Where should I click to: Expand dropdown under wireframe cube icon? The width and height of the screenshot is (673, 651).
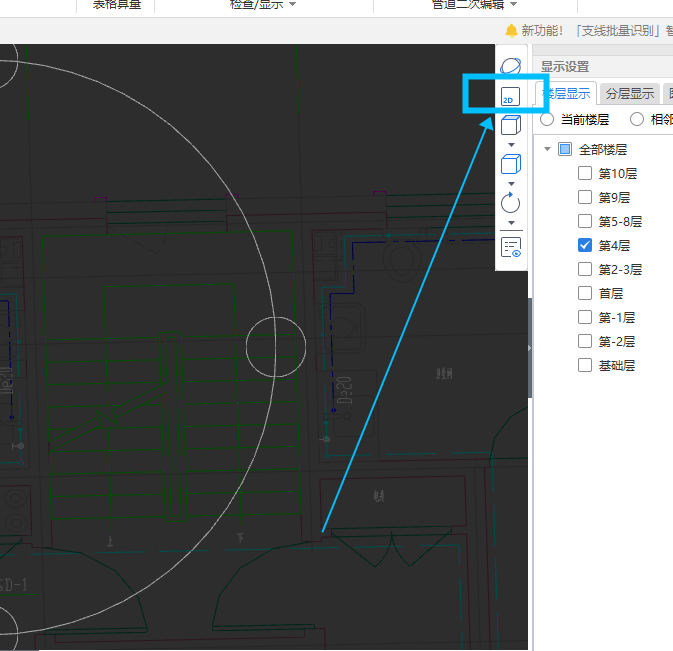pyautogui.click(x=511, y=145)
